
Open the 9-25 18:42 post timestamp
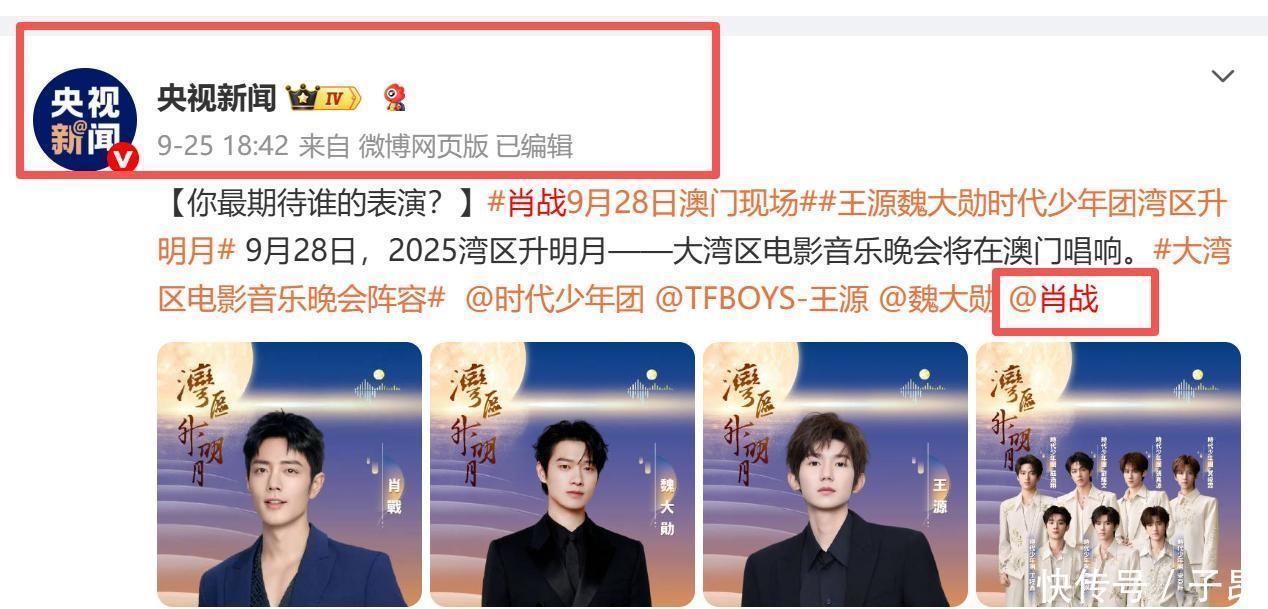[223, 146]
